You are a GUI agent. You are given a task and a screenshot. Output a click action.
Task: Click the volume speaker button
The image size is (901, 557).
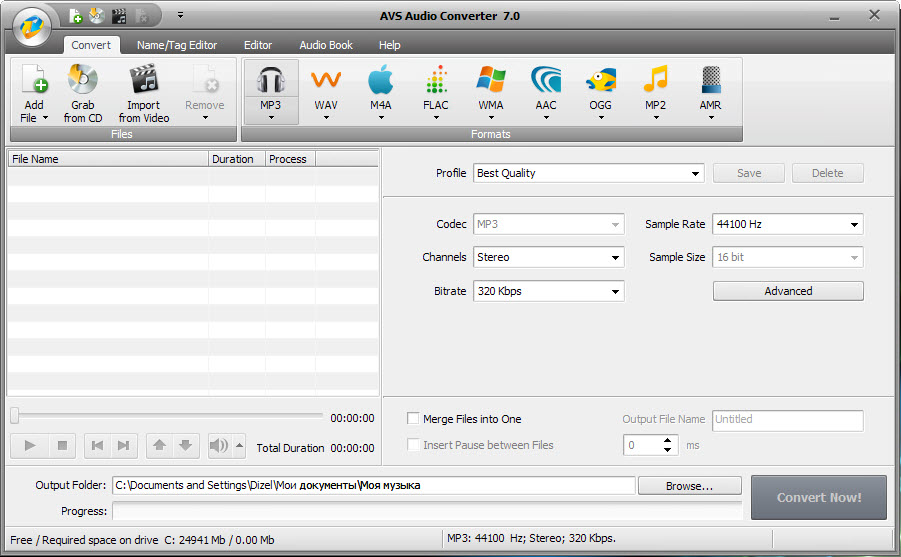click(218, 446)
